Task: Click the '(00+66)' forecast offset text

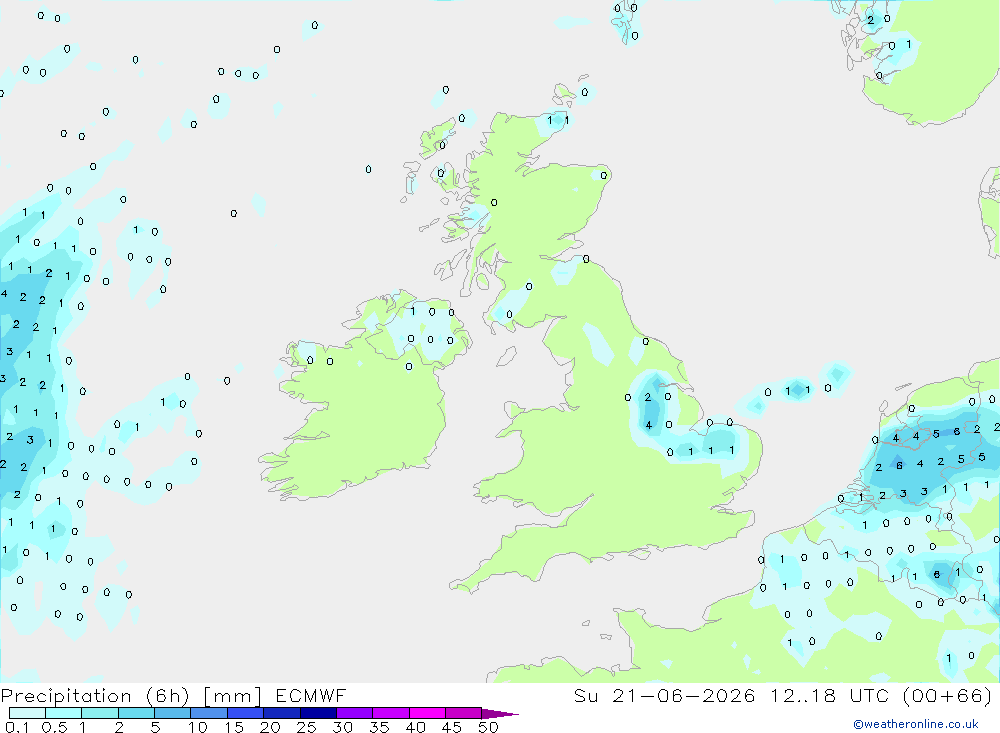Action: 947,696
